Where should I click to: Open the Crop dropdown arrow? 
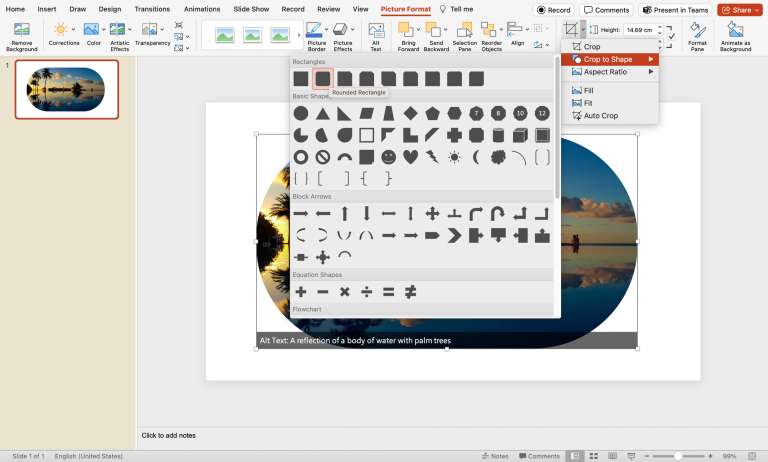click(583, 29)
